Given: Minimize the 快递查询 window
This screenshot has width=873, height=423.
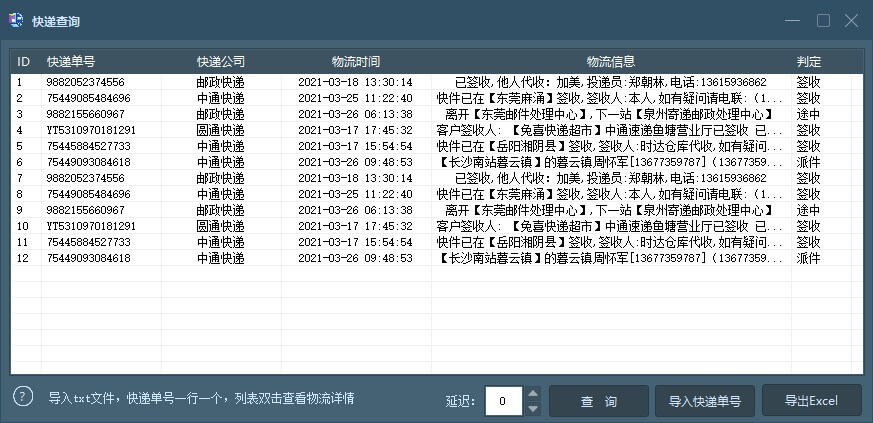Looking at the screenshot, I should (x=792, y=21).
